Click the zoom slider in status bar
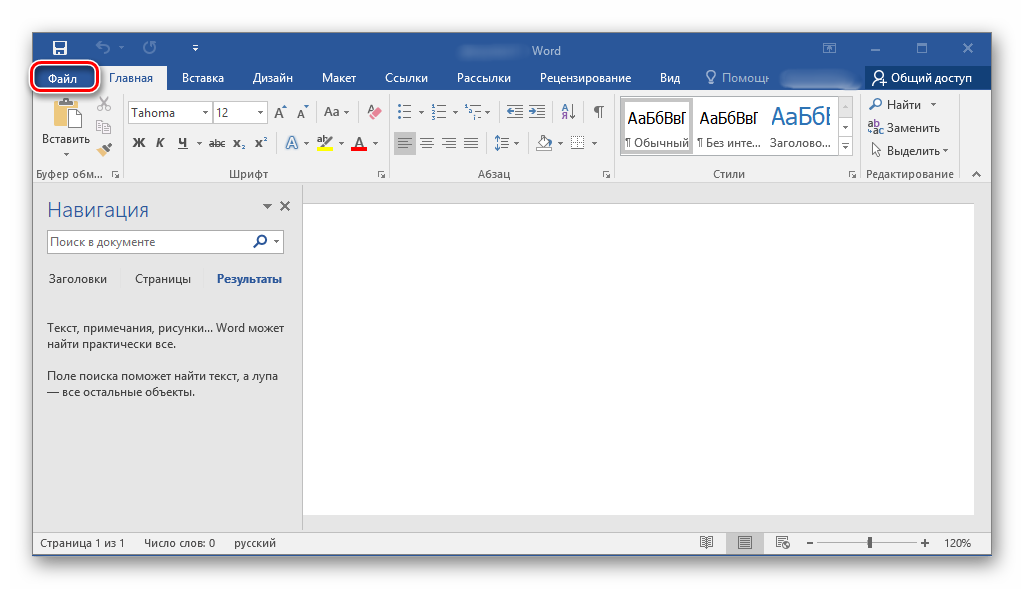 click(870, 543)
